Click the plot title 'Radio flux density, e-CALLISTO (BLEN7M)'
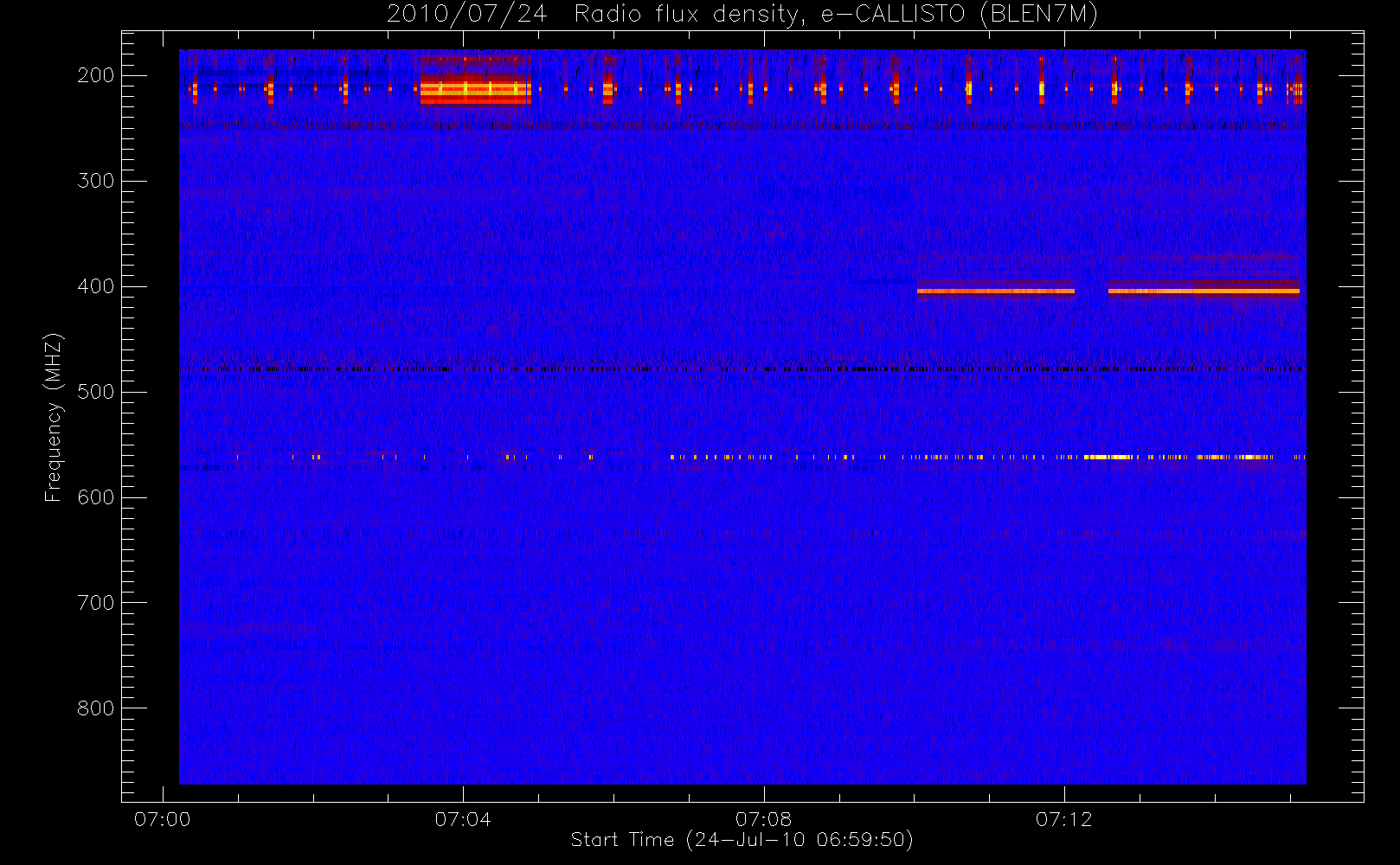Screen dimensions: 1400x865 [836, 14]
